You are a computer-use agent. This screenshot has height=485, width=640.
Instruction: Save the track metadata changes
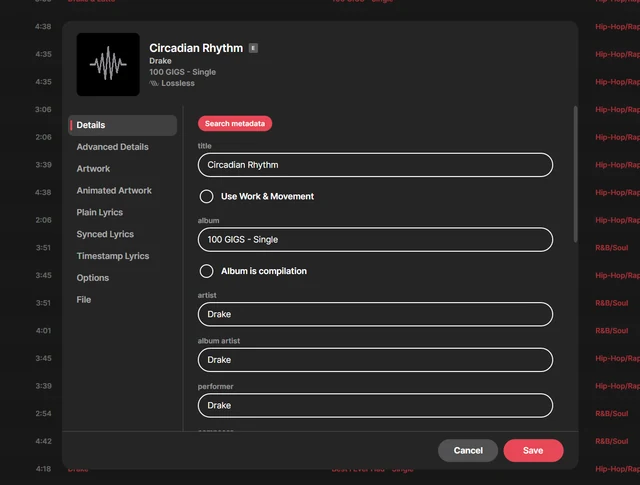[x=533, y=451]
